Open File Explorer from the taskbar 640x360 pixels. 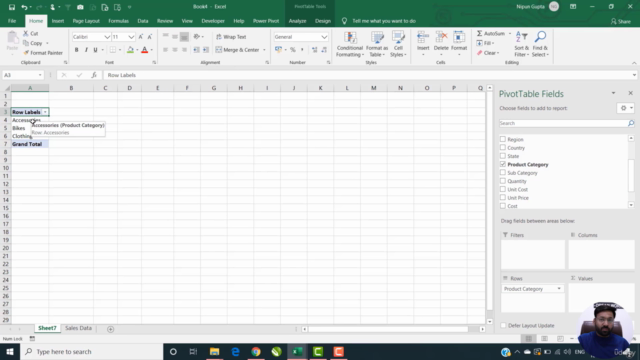215,351
